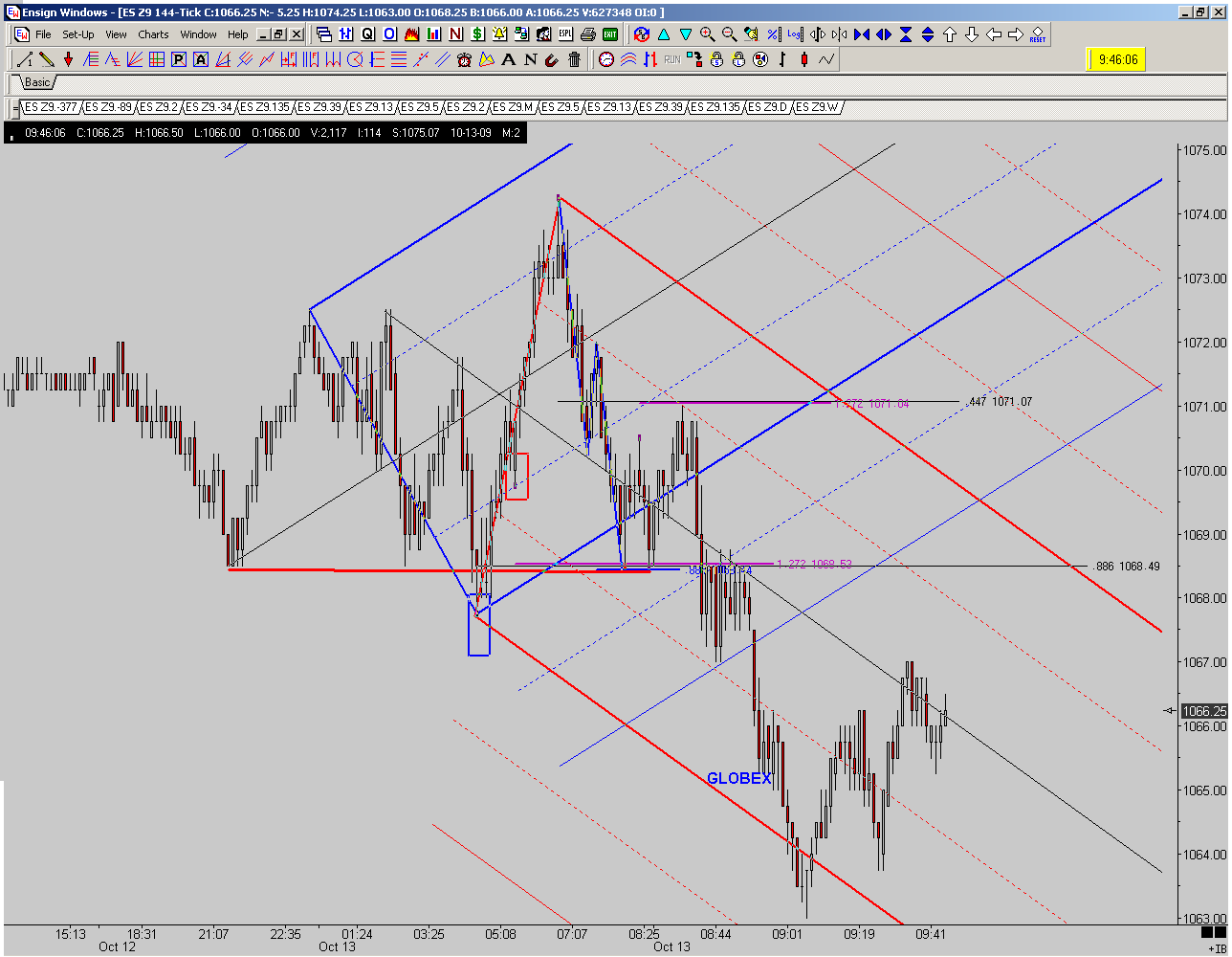This screenshot has height=957, width=1232.
Task: Select the bold A text annotation tool
Action: tap(508, 59)
